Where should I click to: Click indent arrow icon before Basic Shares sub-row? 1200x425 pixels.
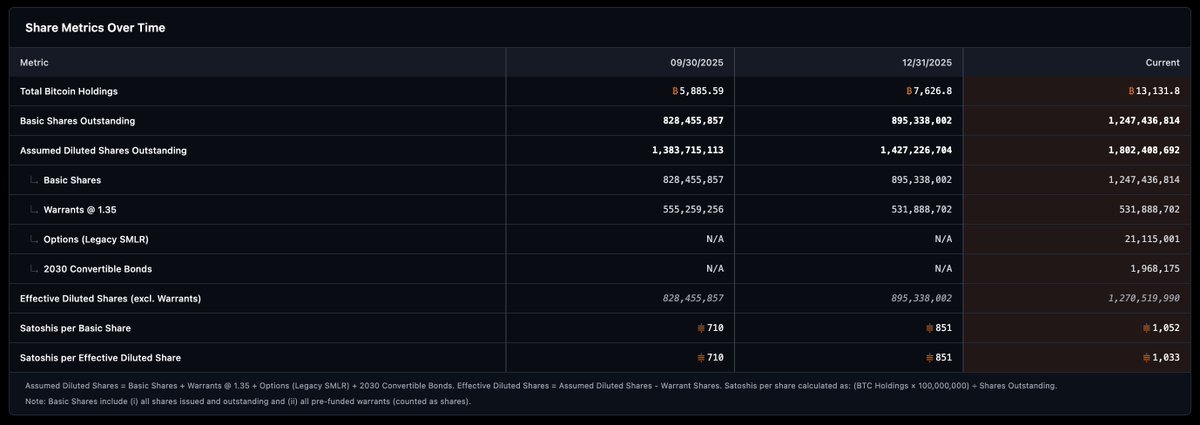33,180
